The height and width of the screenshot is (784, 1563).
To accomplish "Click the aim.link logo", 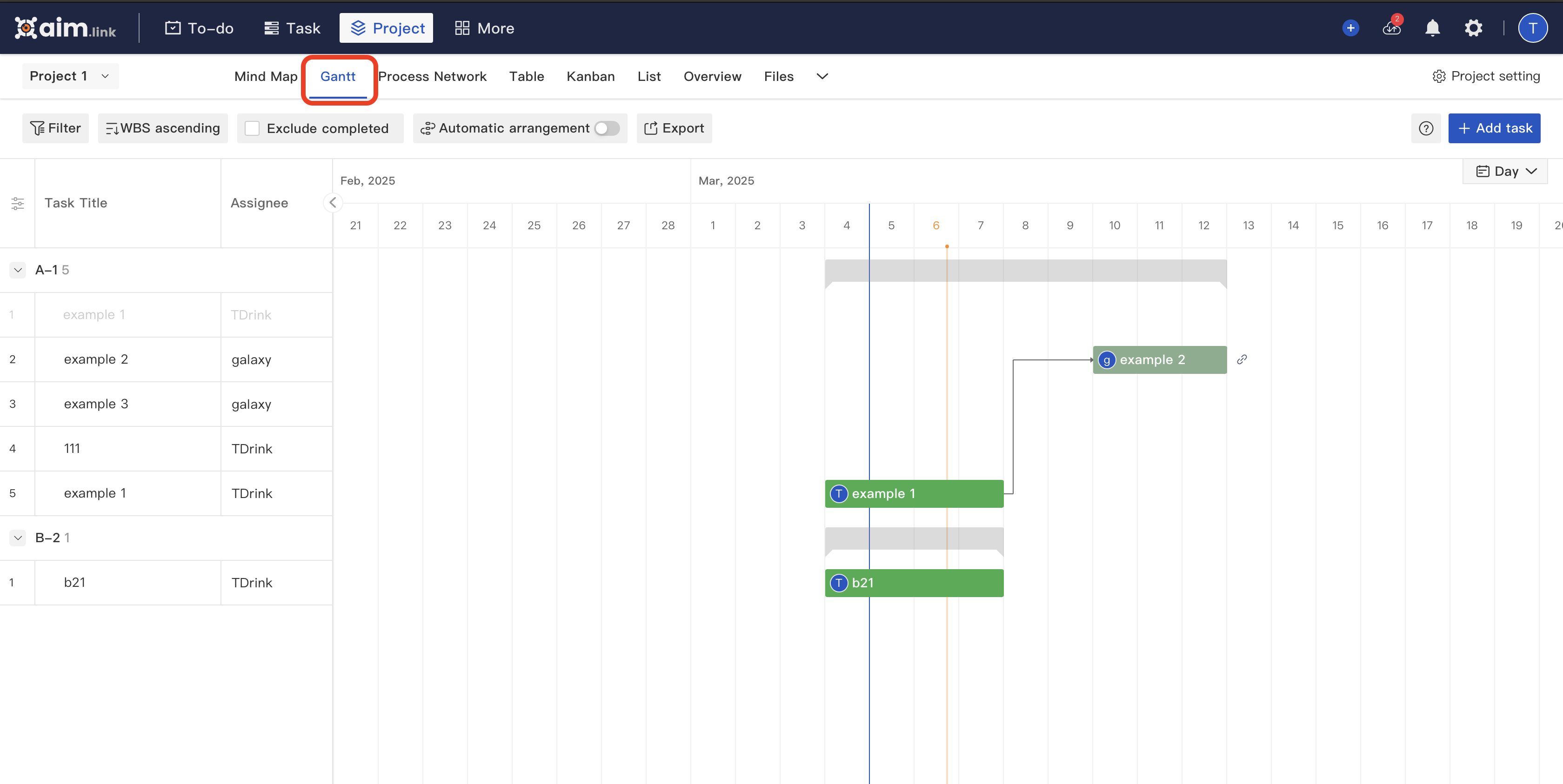I will click(66, 27).
